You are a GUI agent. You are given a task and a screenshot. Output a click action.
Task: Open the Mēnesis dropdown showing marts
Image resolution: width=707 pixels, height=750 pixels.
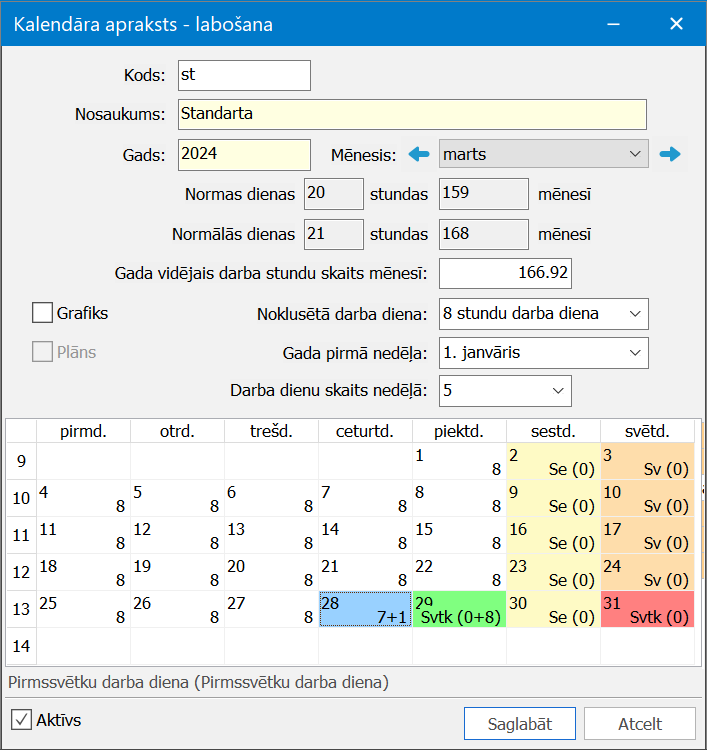click(x=543, y=154)
